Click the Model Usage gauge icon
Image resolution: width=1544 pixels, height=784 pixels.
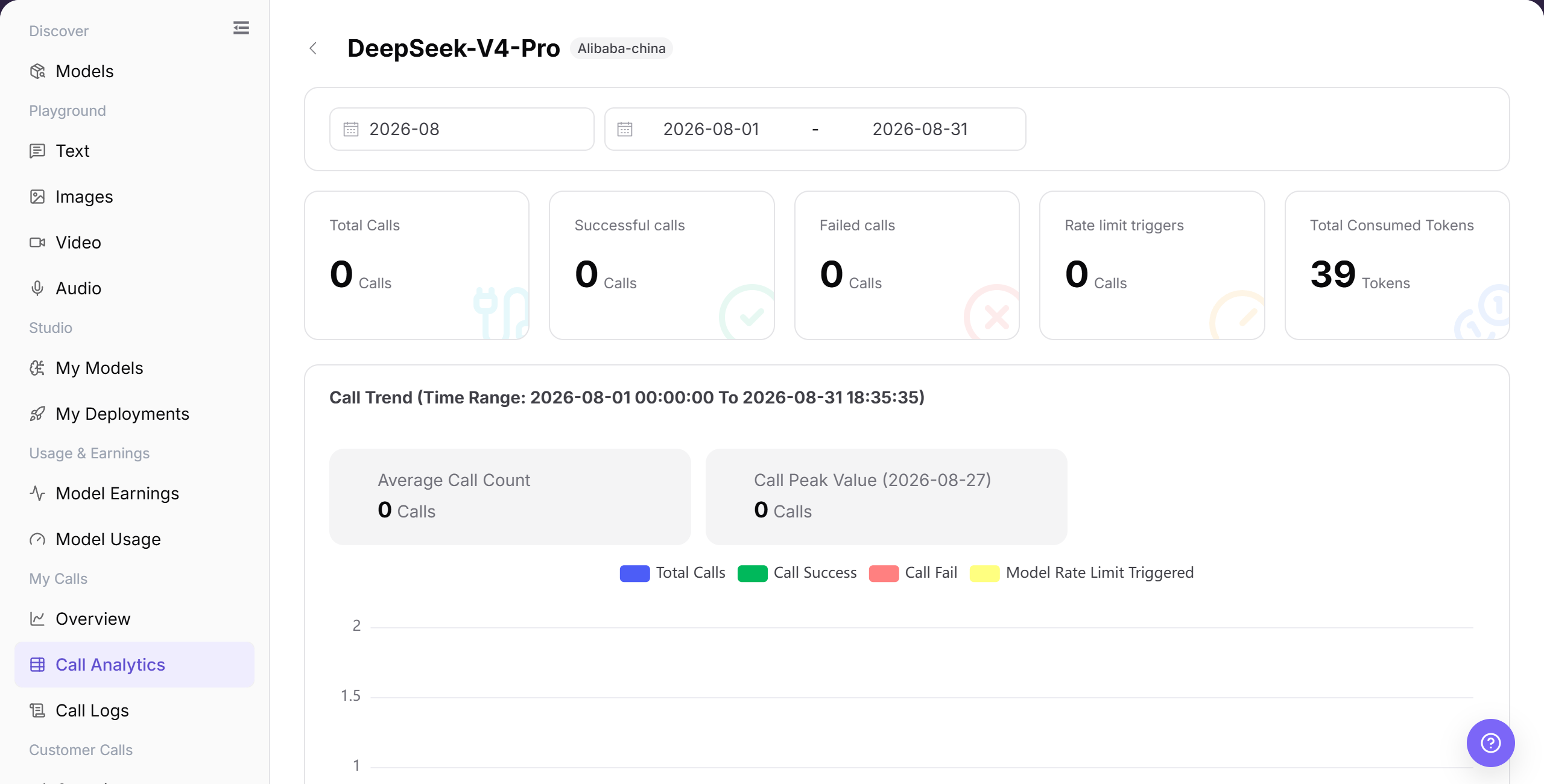click(x=37, y=539)
